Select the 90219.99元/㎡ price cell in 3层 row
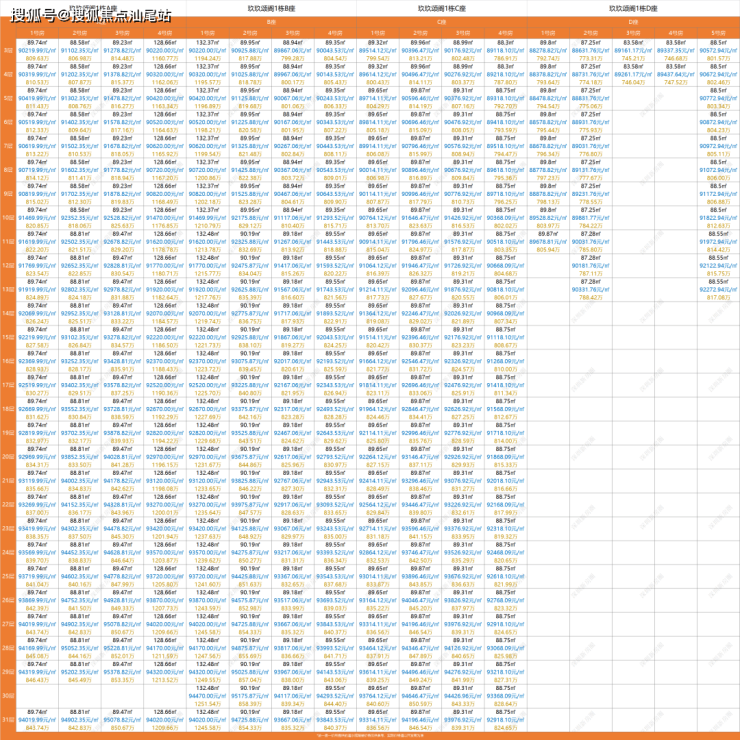This screenshot has height=740, width=740. (37, 51)
